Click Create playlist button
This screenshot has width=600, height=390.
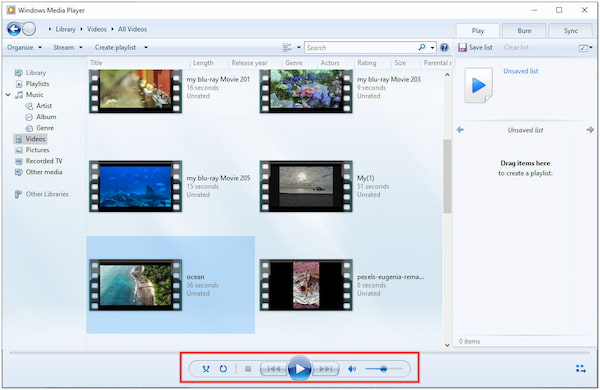pos(115,47)
